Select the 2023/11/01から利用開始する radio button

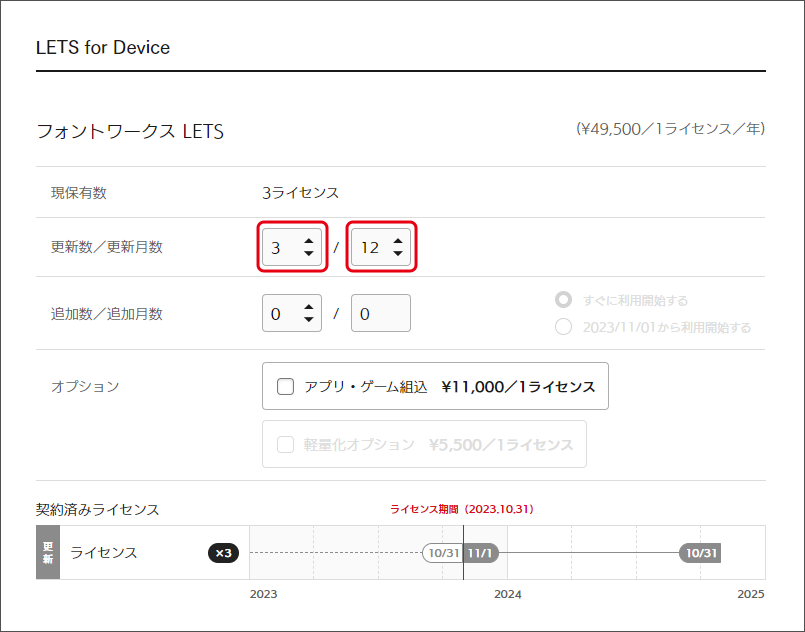(563, 327)
